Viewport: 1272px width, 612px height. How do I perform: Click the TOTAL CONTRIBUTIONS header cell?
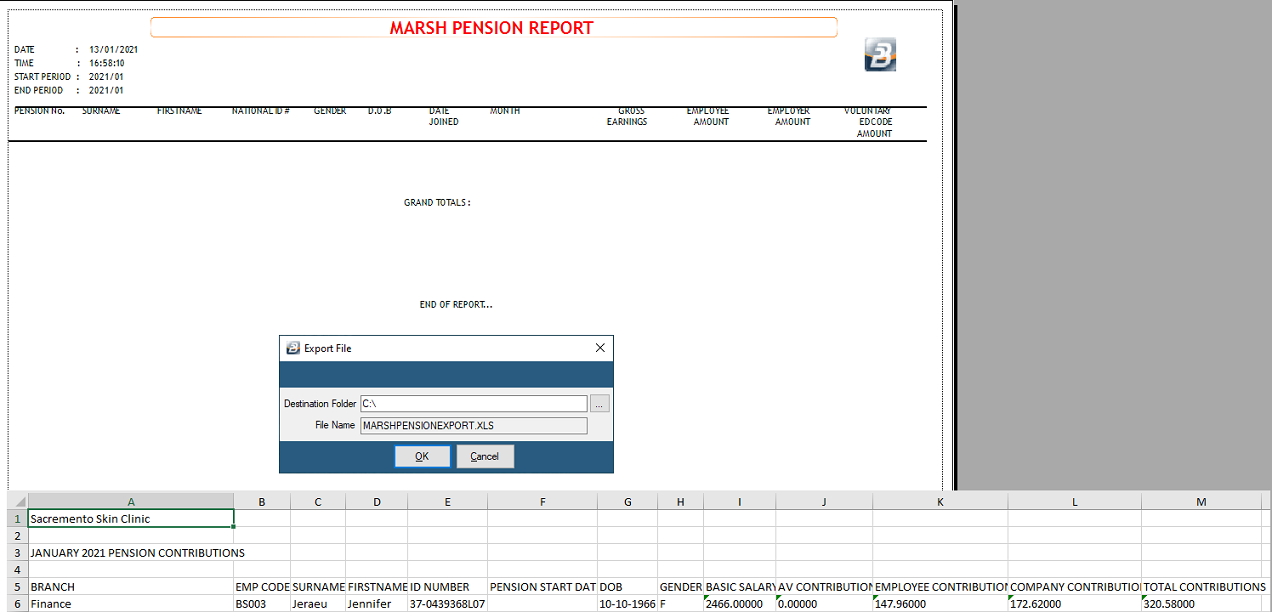click(x=1201, y=587)
